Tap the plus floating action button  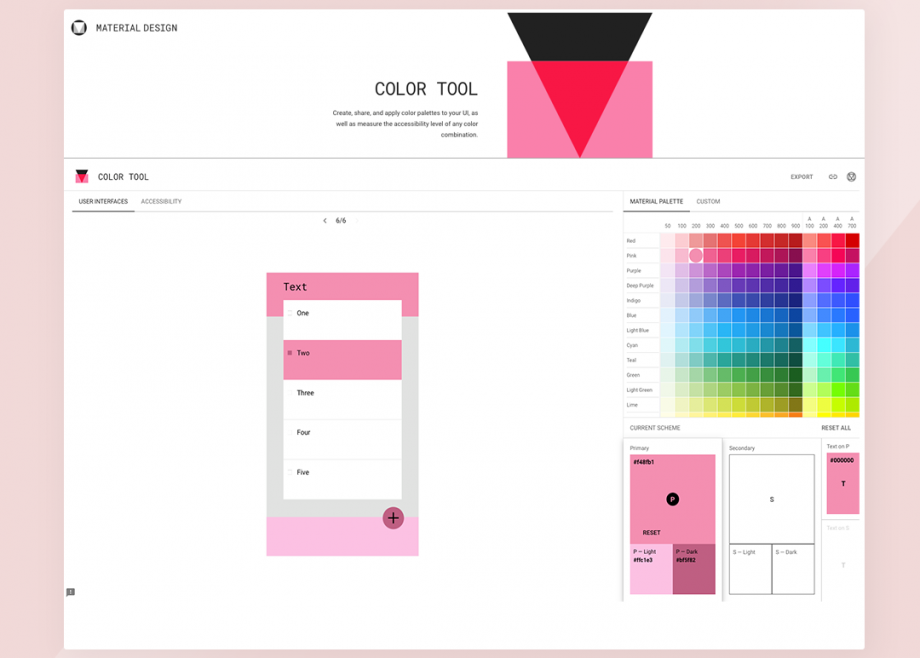coord(393,518)
